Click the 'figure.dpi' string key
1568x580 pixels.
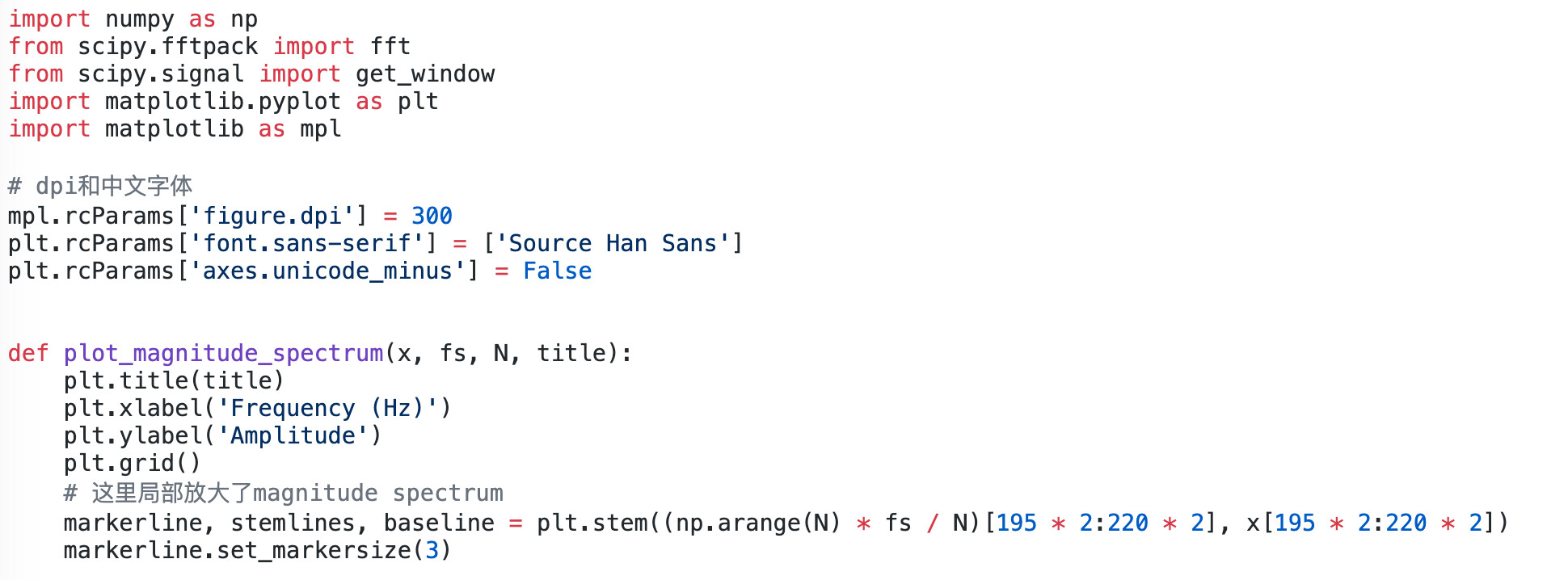[272, 216]
